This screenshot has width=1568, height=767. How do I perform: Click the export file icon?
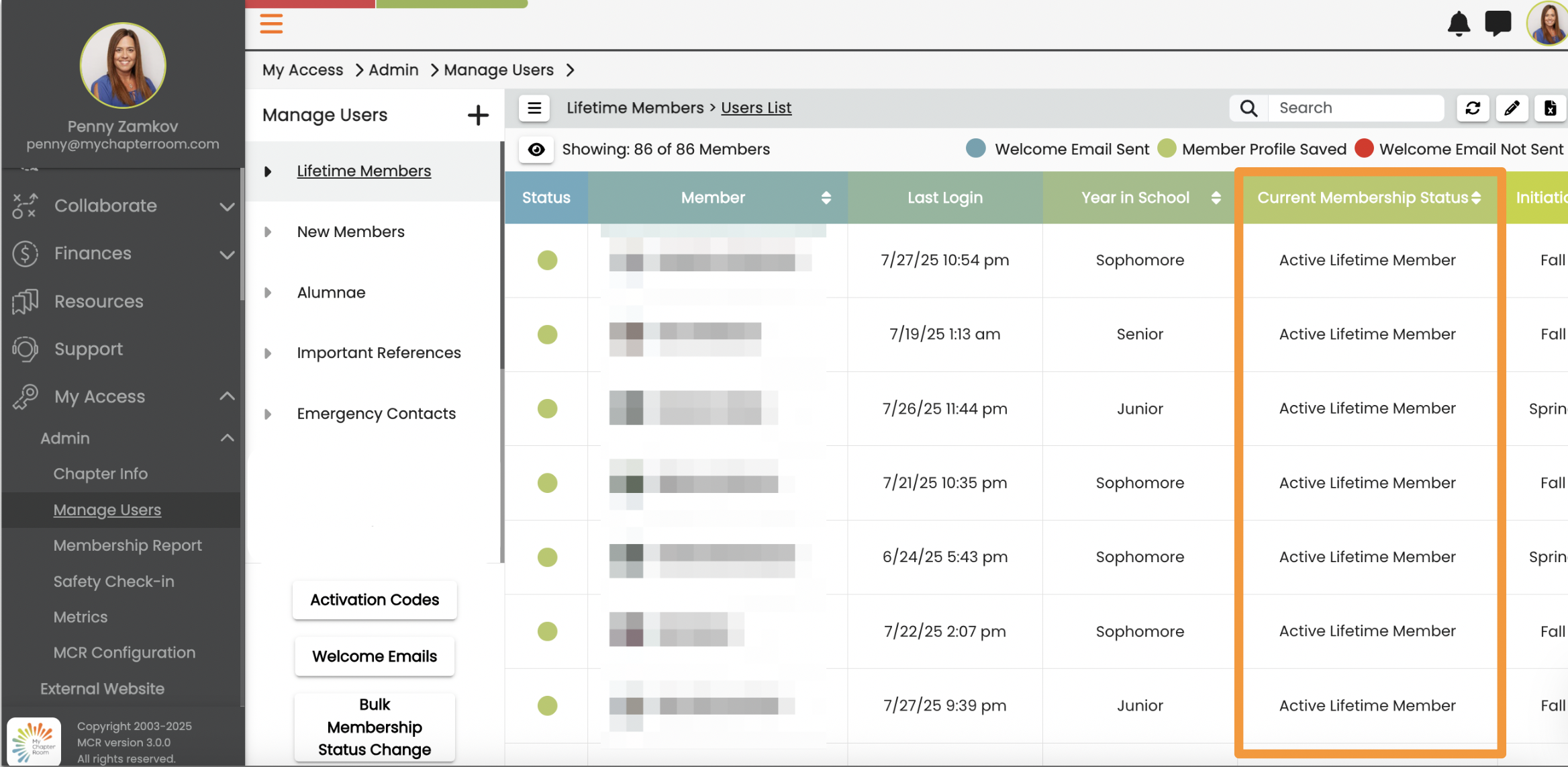1550,108
